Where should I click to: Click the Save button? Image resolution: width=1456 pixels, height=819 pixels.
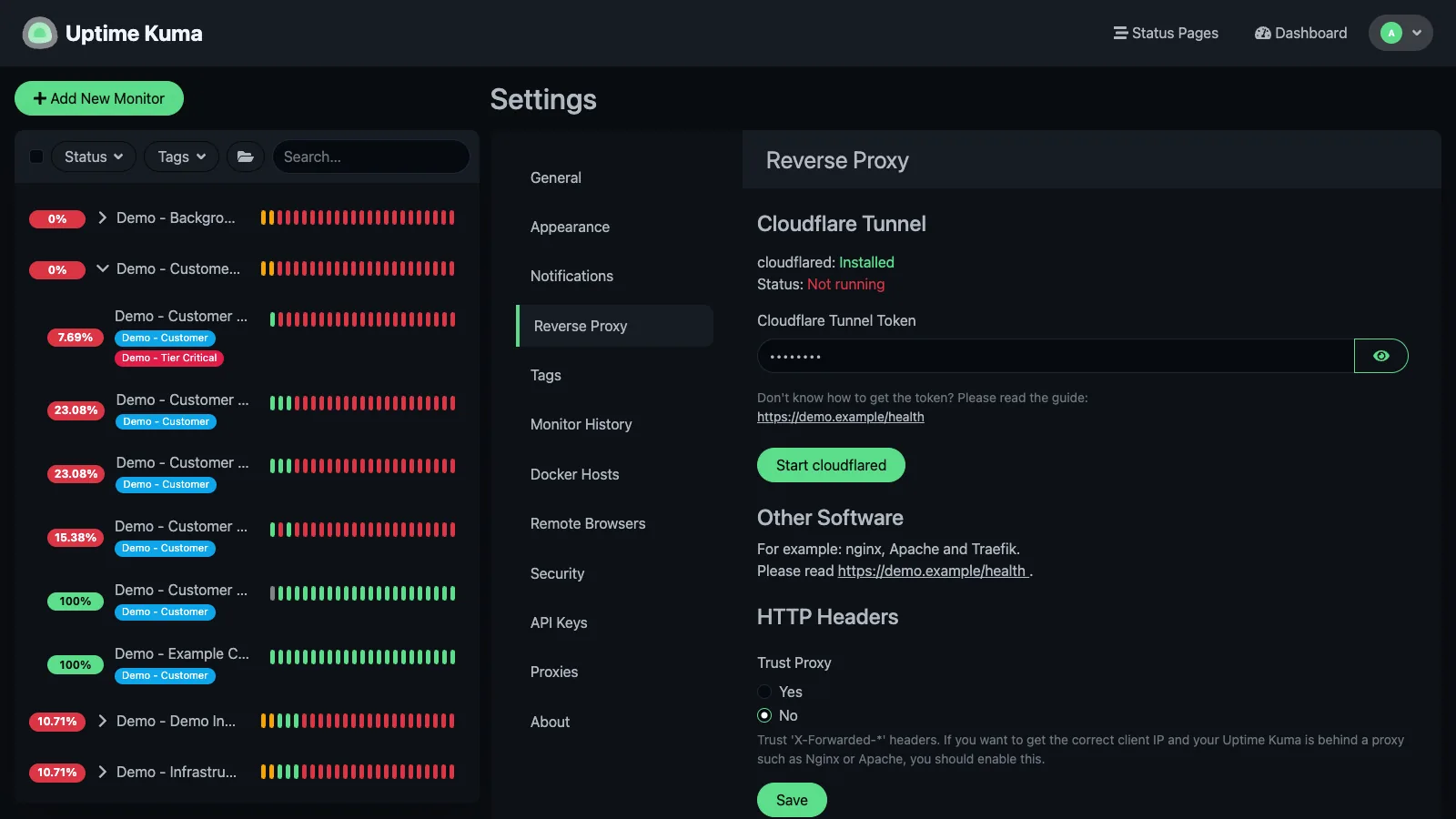click(792, 800)
